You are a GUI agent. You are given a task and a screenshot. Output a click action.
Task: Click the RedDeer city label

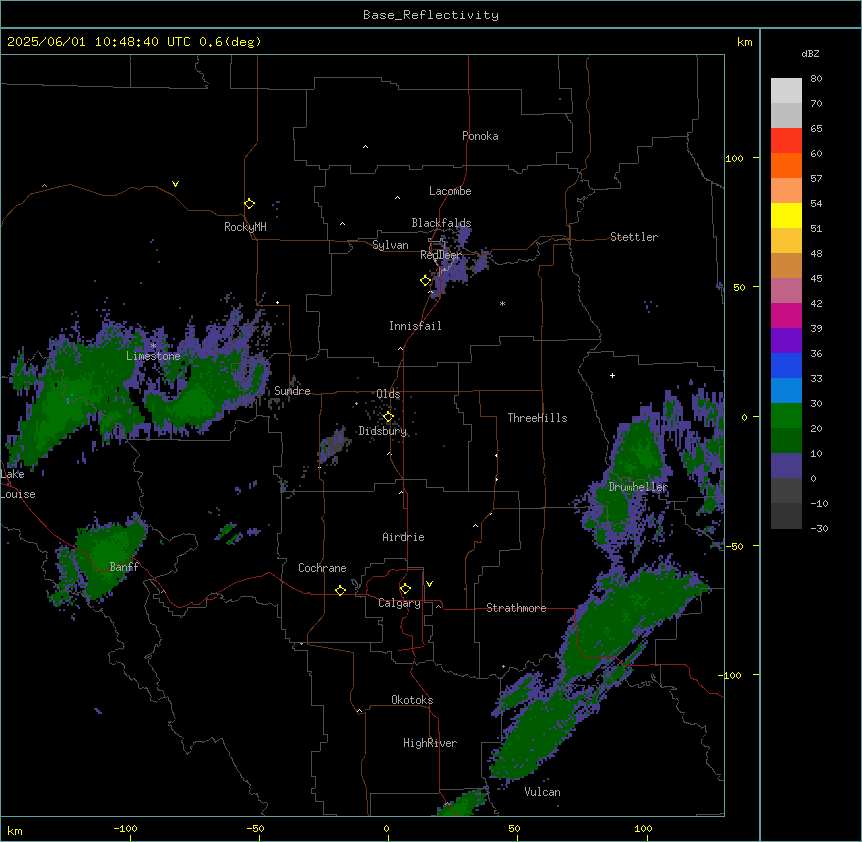(x=441, y=255)
